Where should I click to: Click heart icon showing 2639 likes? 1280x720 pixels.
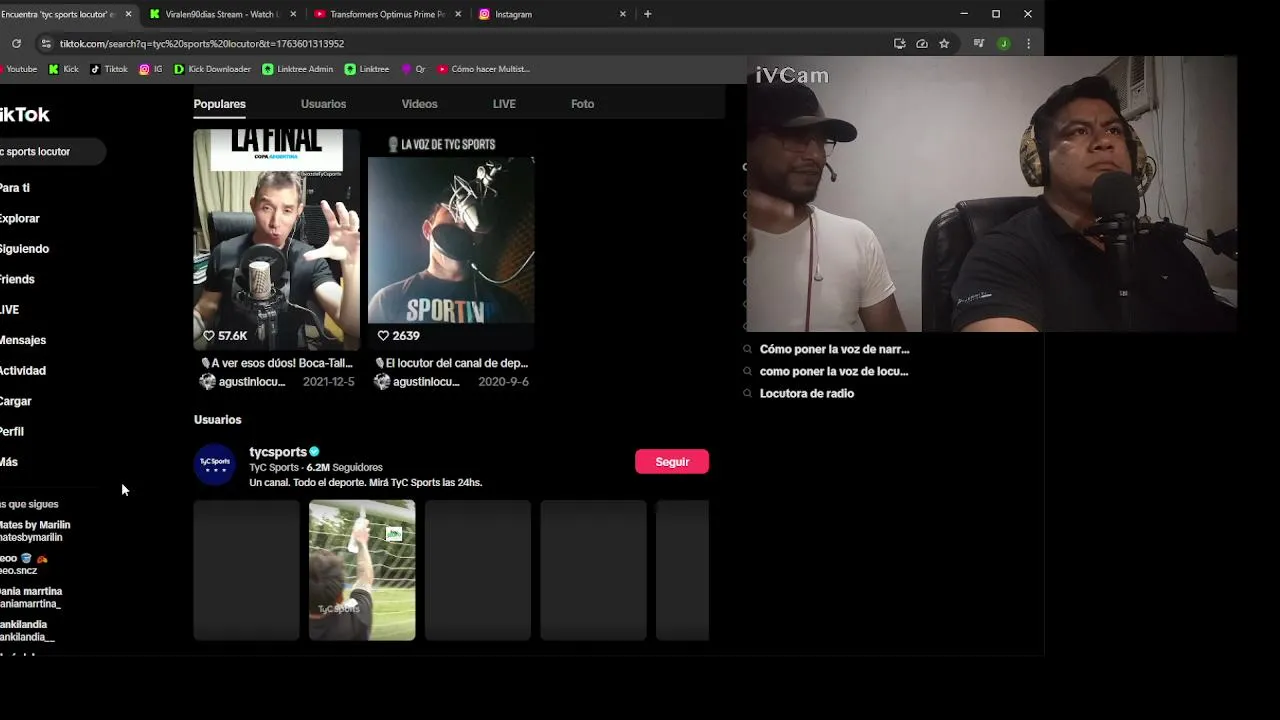[x=383, y=336]
